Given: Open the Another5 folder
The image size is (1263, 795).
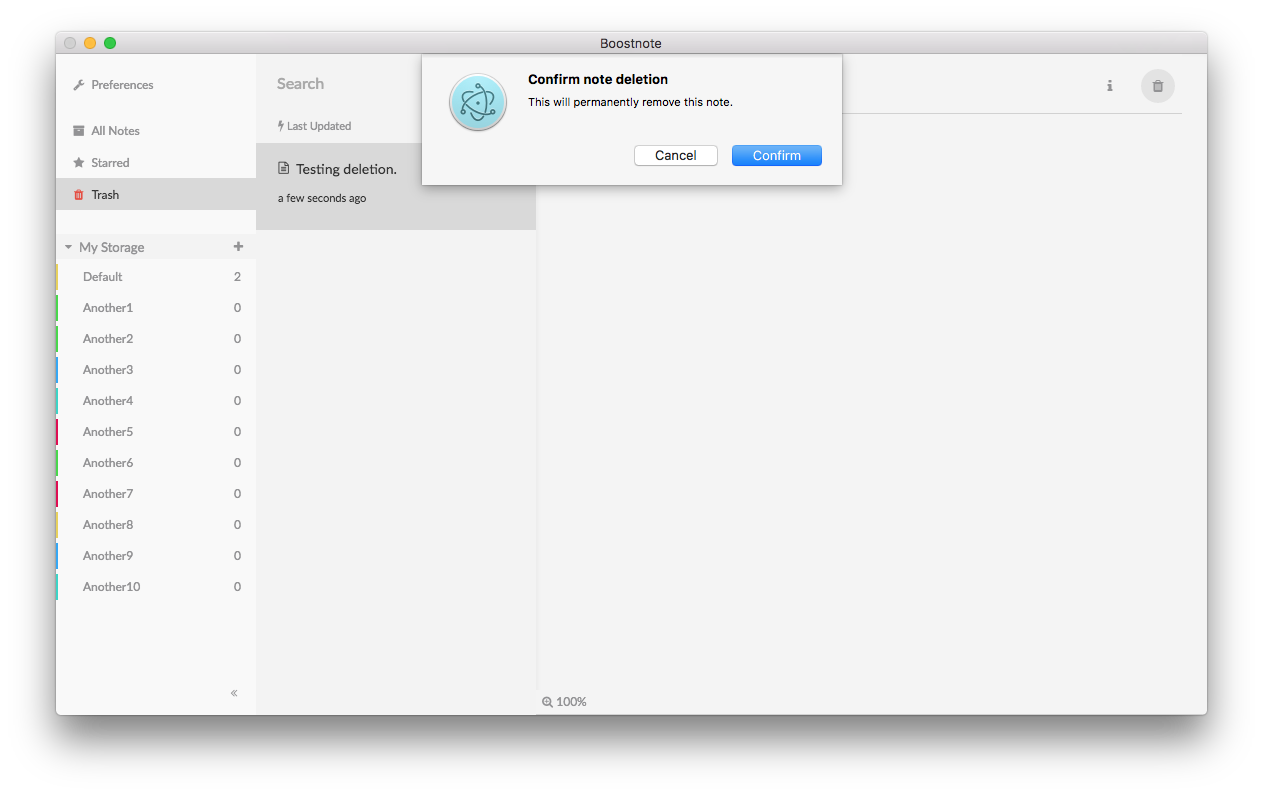Looking at the screenshot, I should click(x=108, y=431).
